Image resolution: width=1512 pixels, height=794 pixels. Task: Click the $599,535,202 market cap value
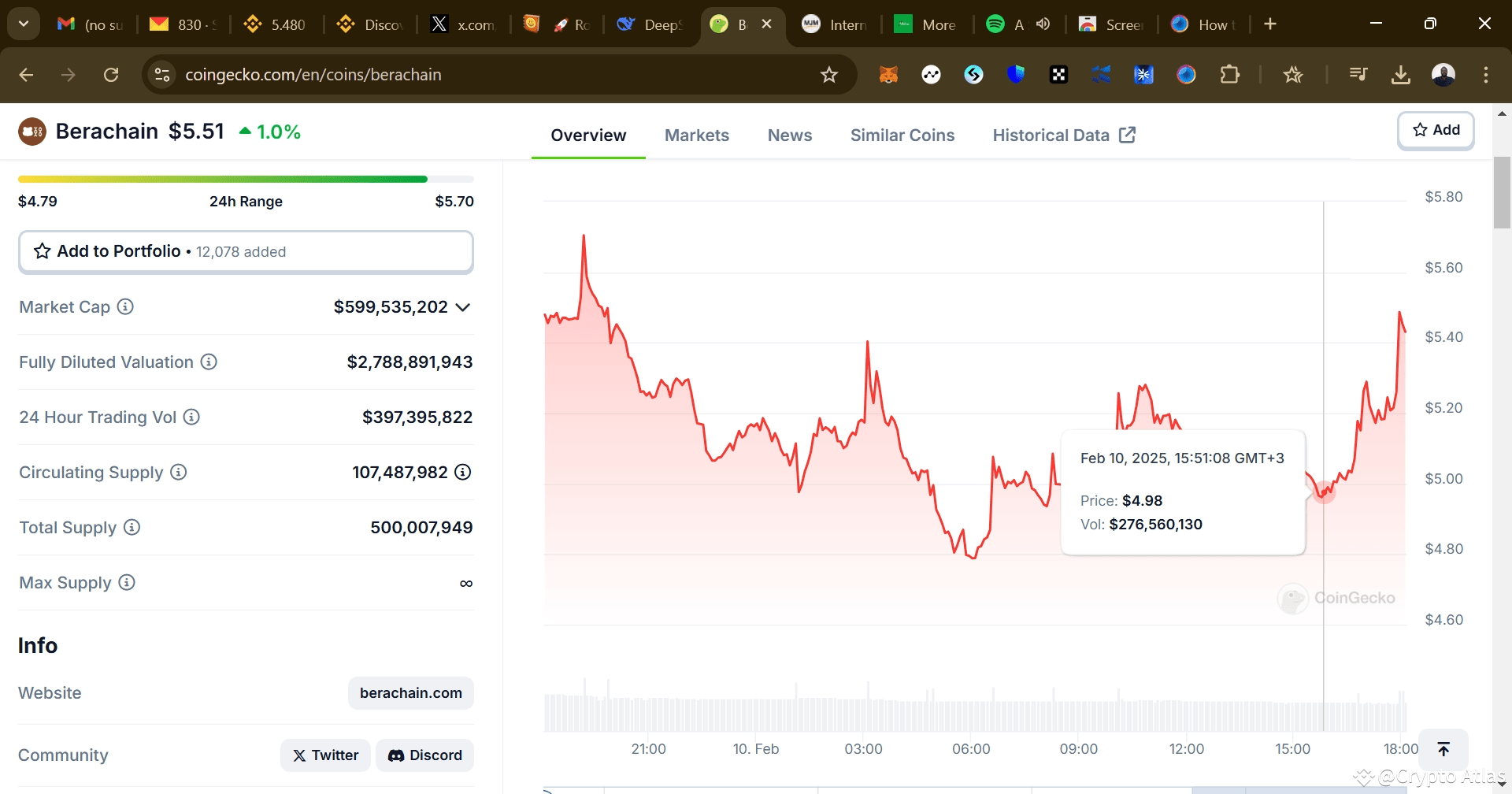click(391, 307)
